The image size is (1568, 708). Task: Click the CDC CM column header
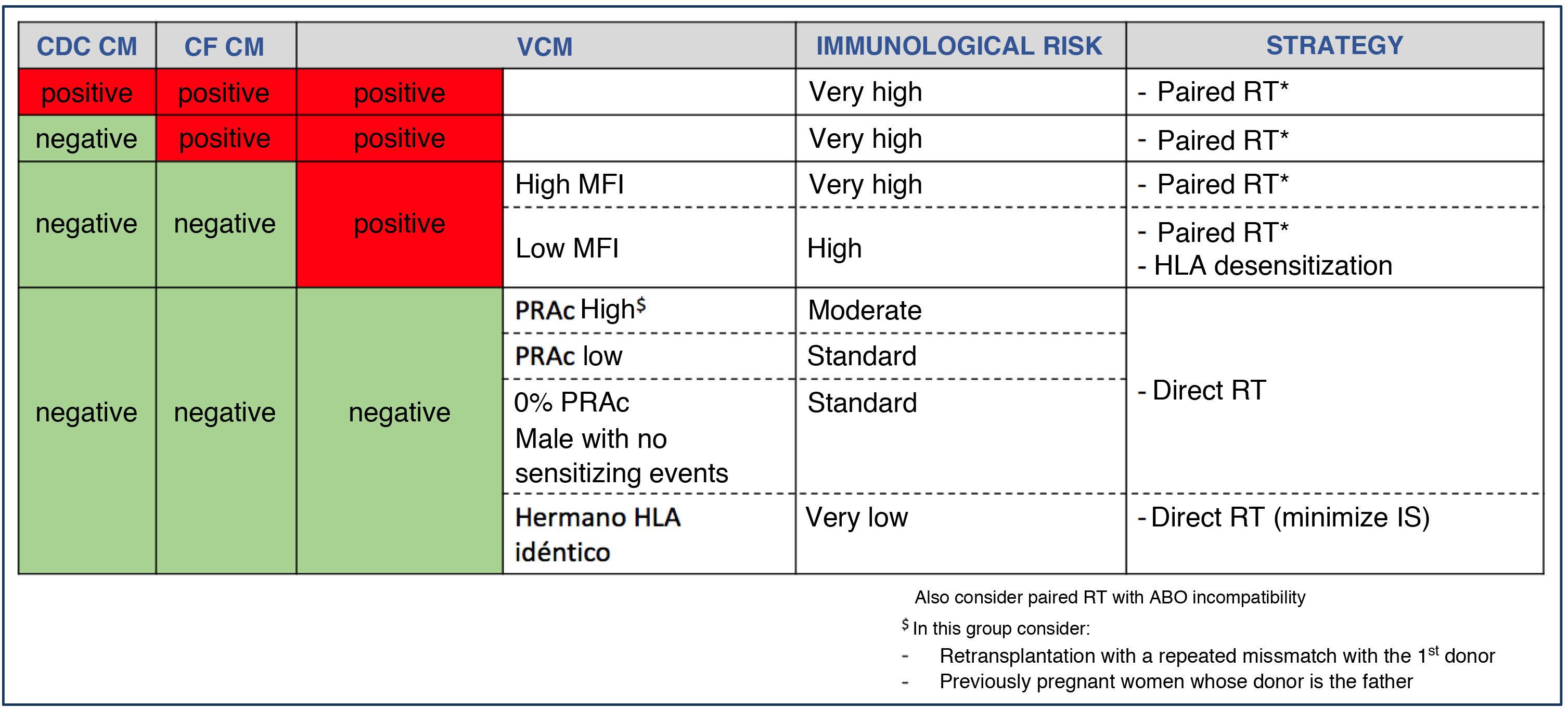click(87, 46)
